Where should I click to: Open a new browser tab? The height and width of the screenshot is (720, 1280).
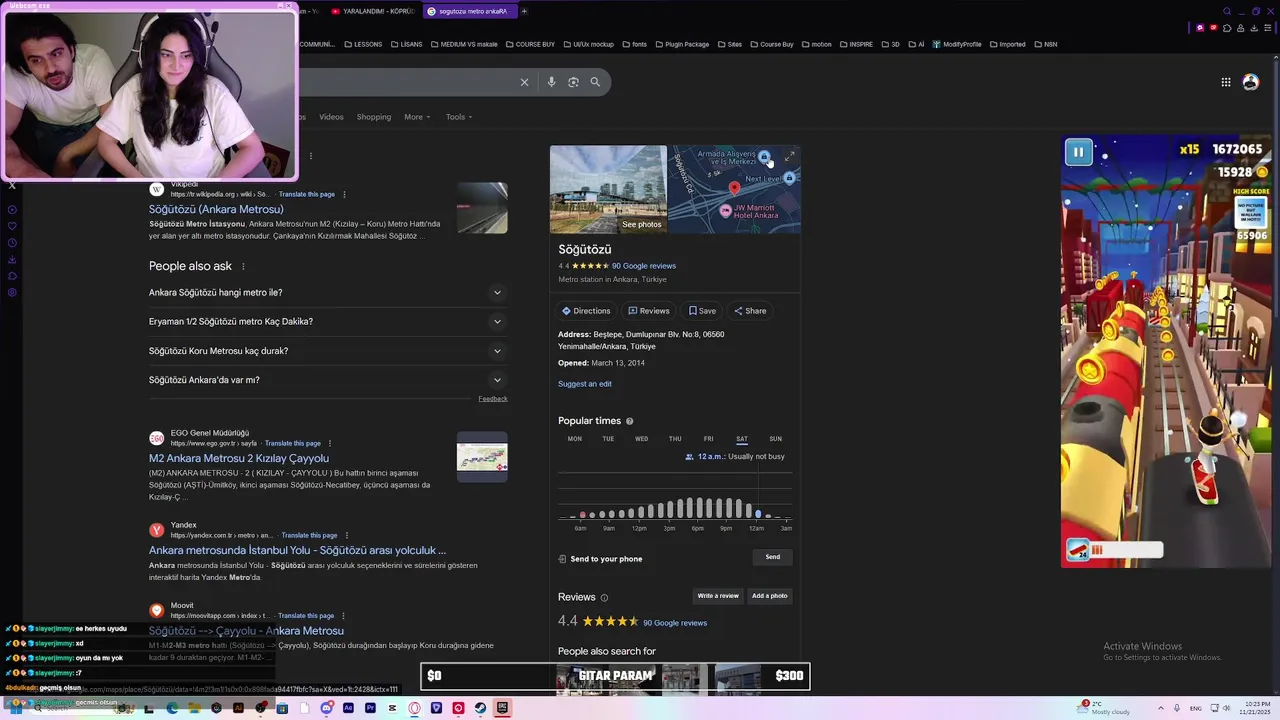pyautogui.click(x=524, y=11)
